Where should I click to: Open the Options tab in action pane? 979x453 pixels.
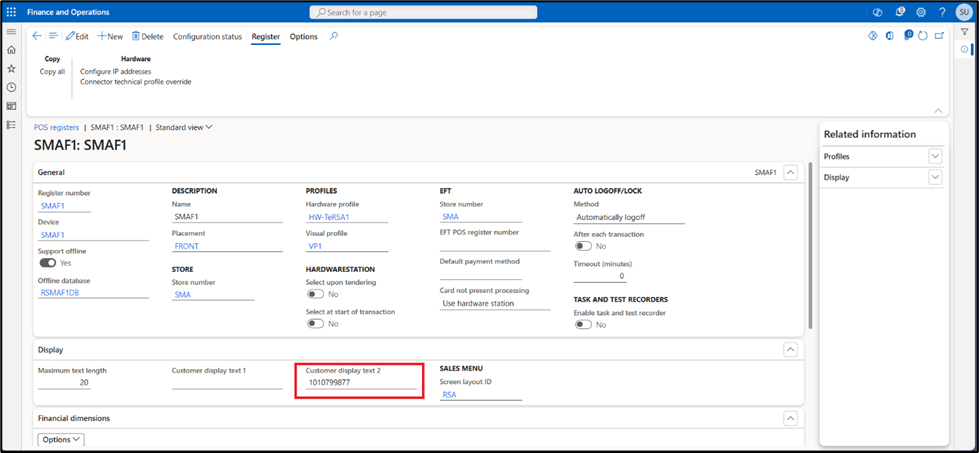click(x=303, y=36)
